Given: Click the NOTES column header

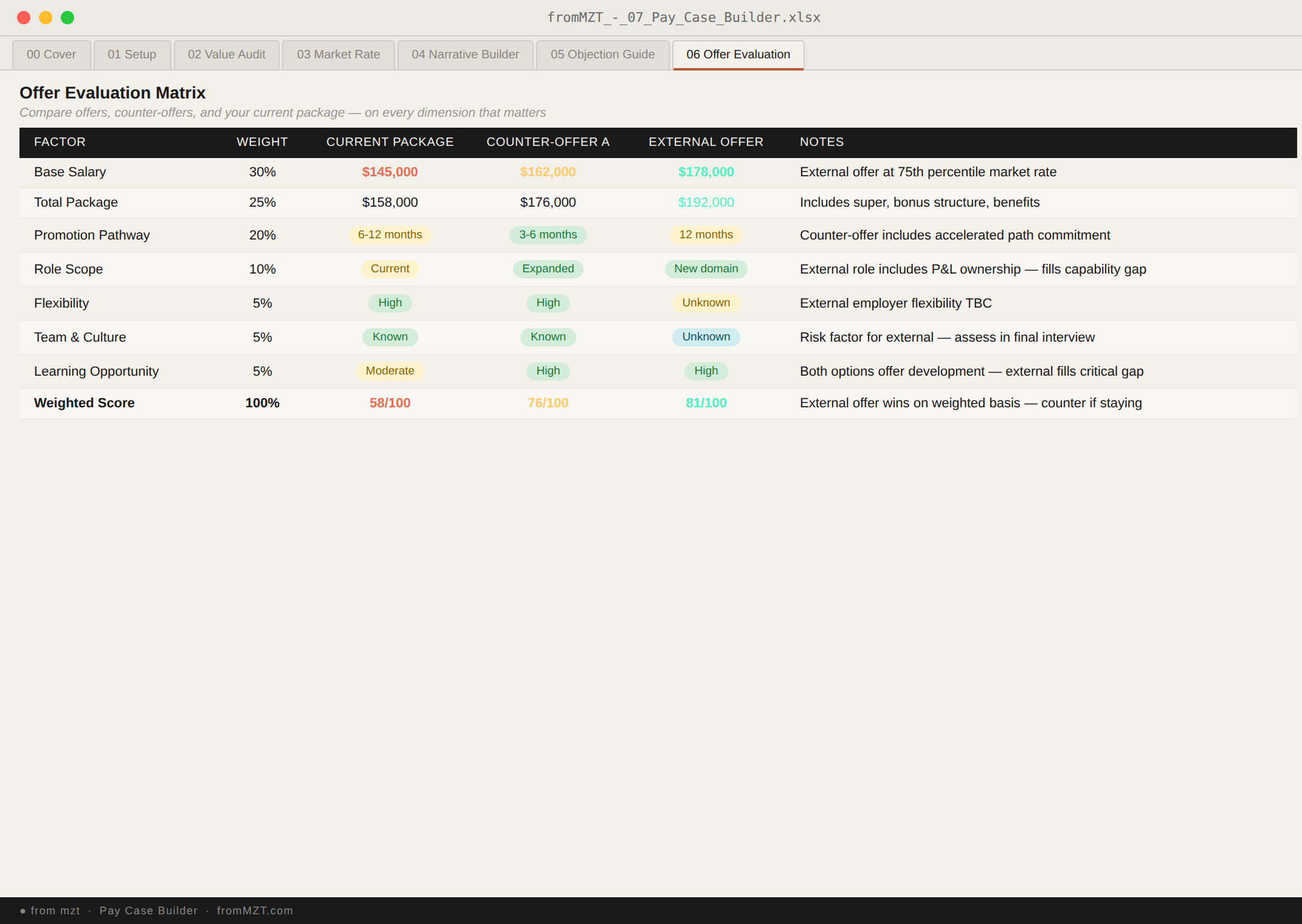Looking at the screenshot, I should click(x=822, y=142).
